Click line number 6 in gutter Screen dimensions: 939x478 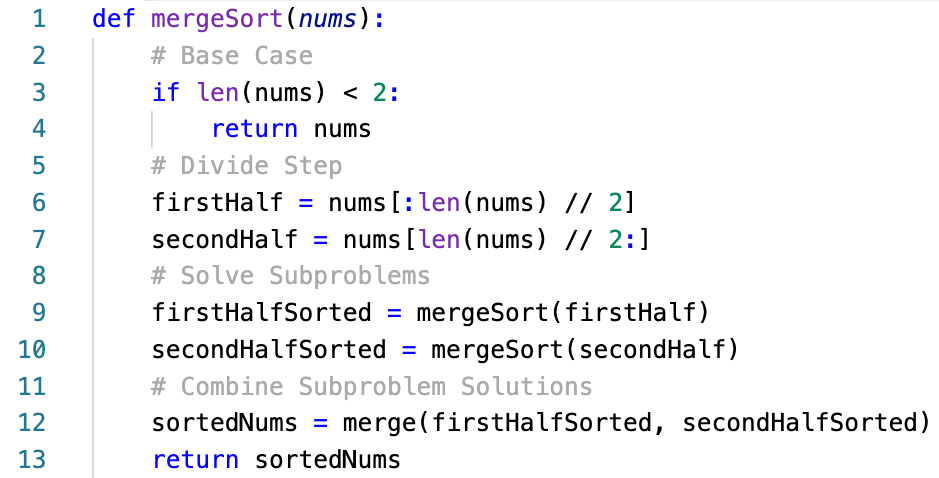pos(39,202)
